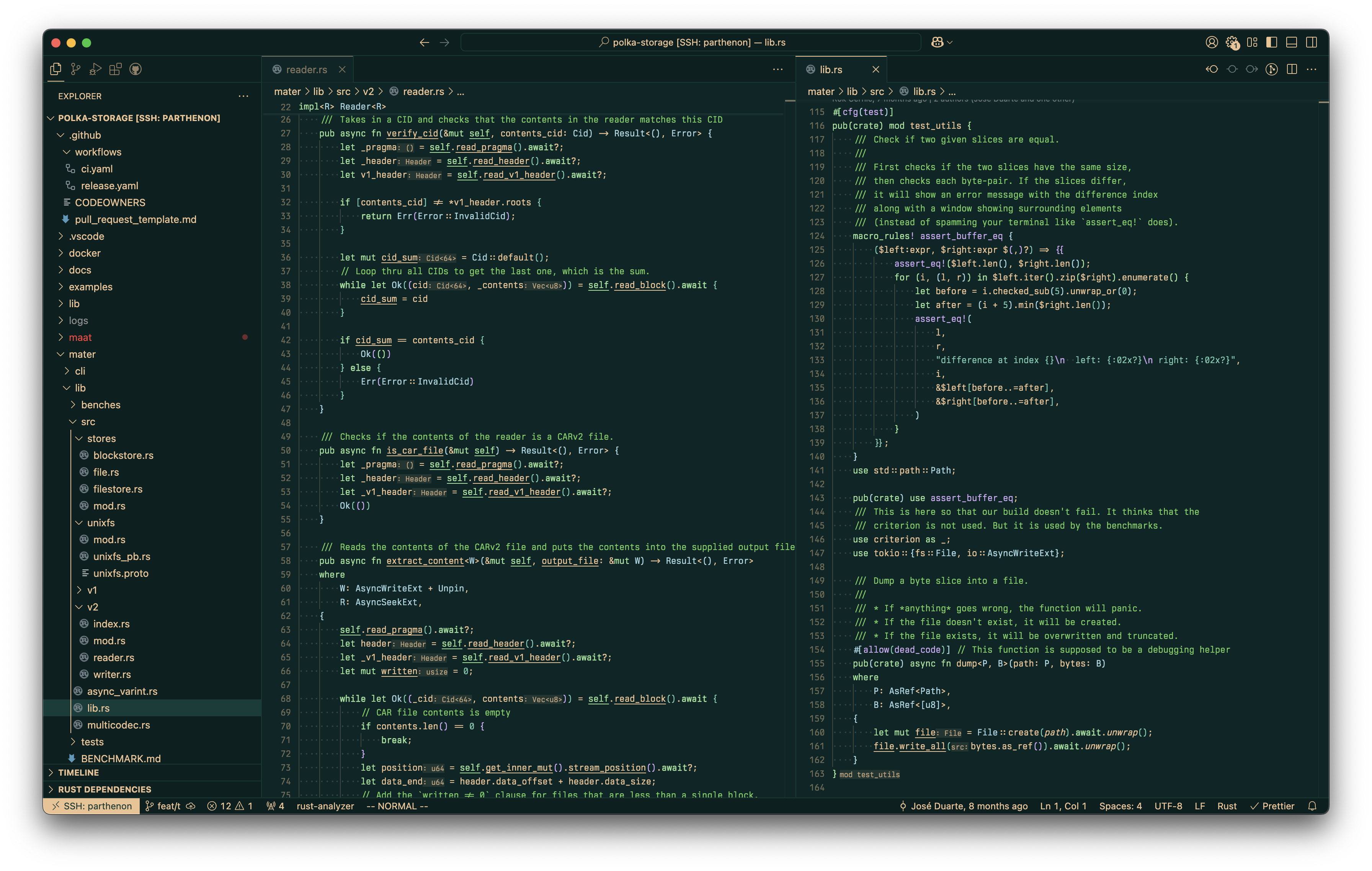Click the SSH: parthenon remote indicator
The width and height of the screenshot is (1372, 871).
(92, 806)
